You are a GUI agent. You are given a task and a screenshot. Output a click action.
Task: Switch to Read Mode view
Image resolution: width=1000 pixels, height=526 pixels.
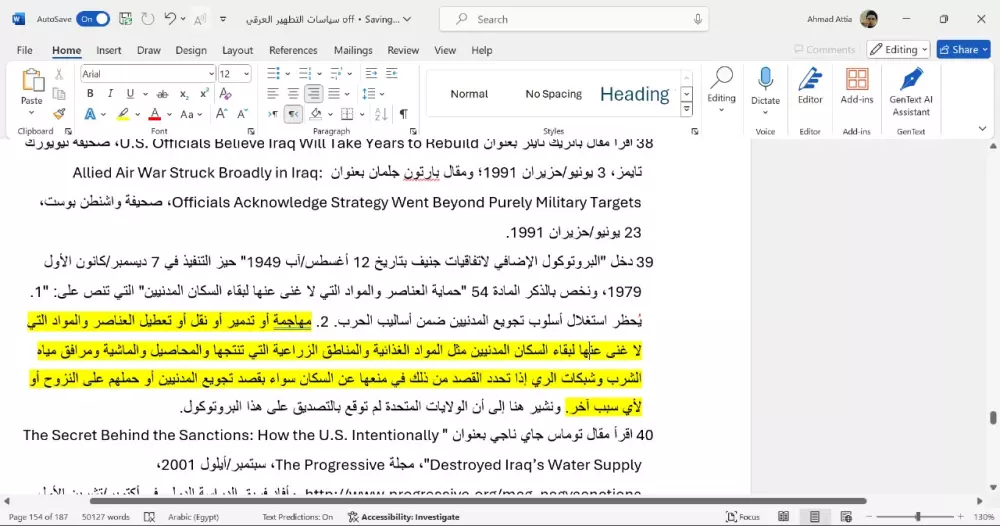click(784, 516)
